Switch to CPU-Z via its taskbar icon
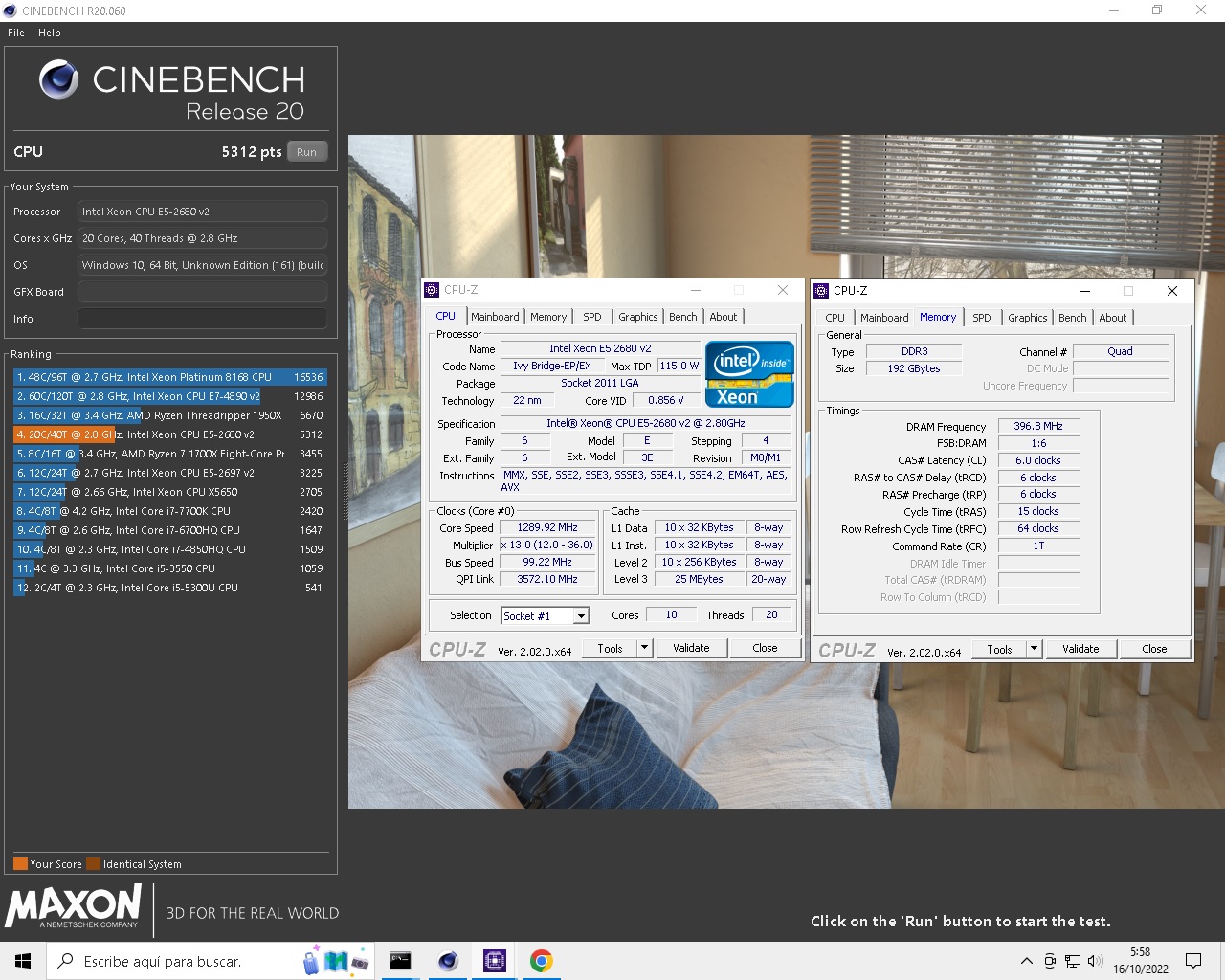The height and width of the screenshot is (980, 1225). [x=494, y=961]
